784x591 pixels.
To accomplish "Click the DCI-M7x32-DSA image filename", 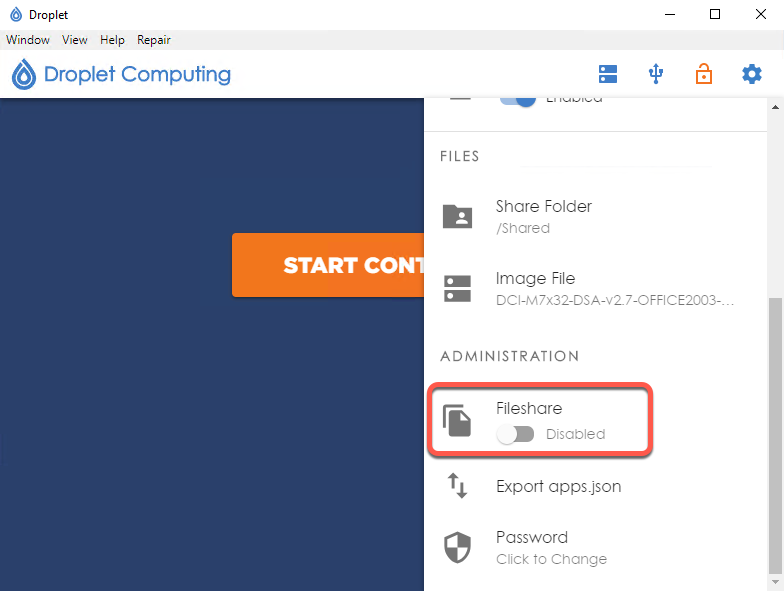I will click(614, 300).
